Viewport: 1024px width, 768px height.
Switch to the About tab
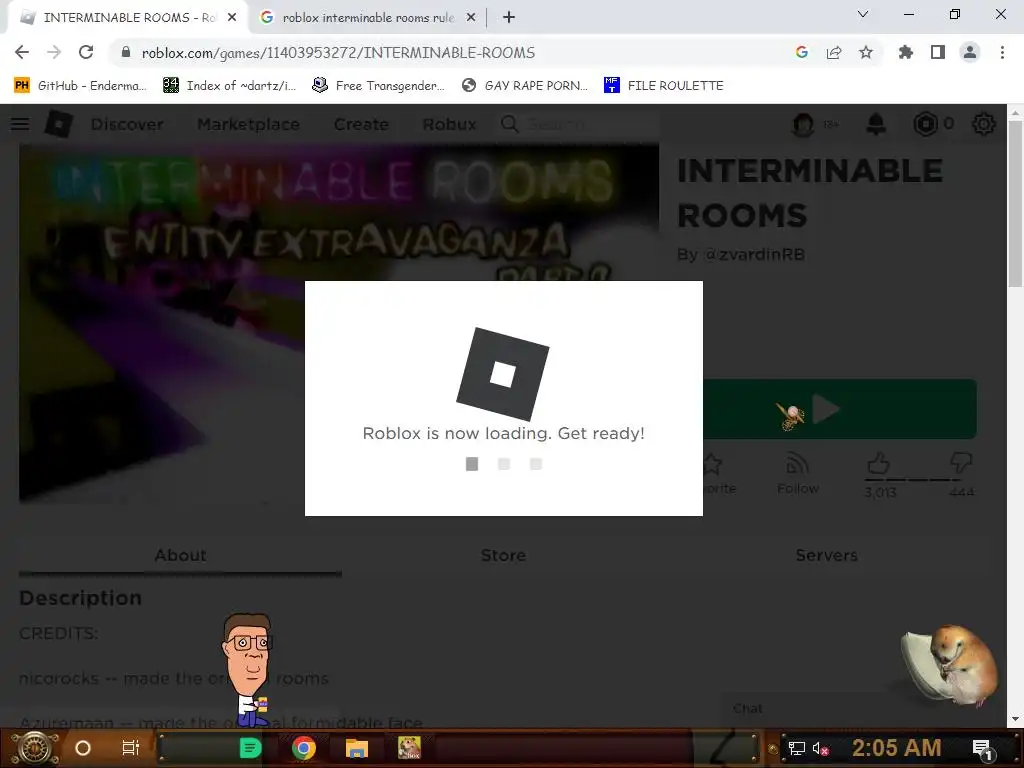[180, 555]
